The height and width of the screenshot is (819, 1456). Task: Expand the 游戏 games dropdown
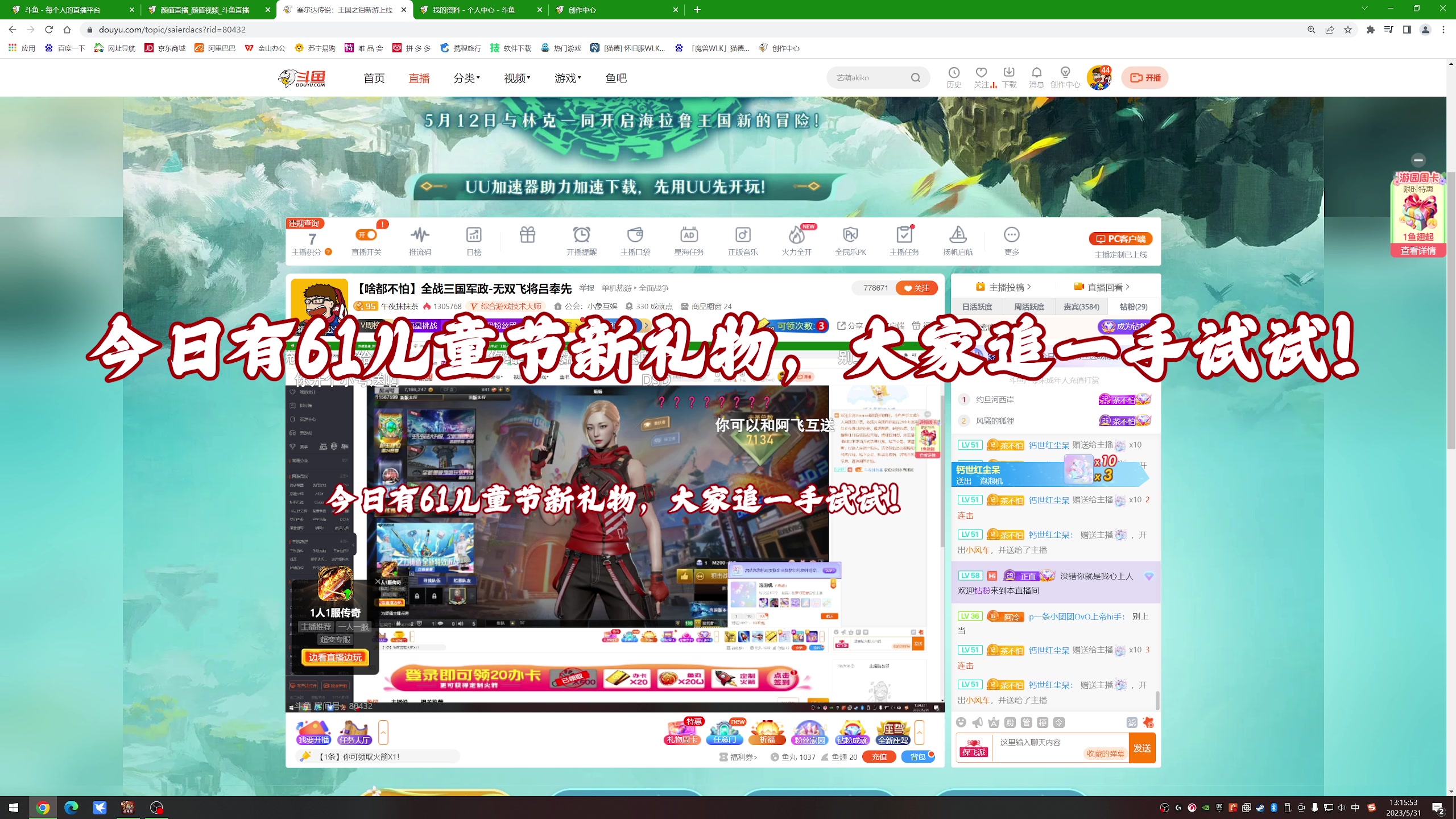(568, 78)
